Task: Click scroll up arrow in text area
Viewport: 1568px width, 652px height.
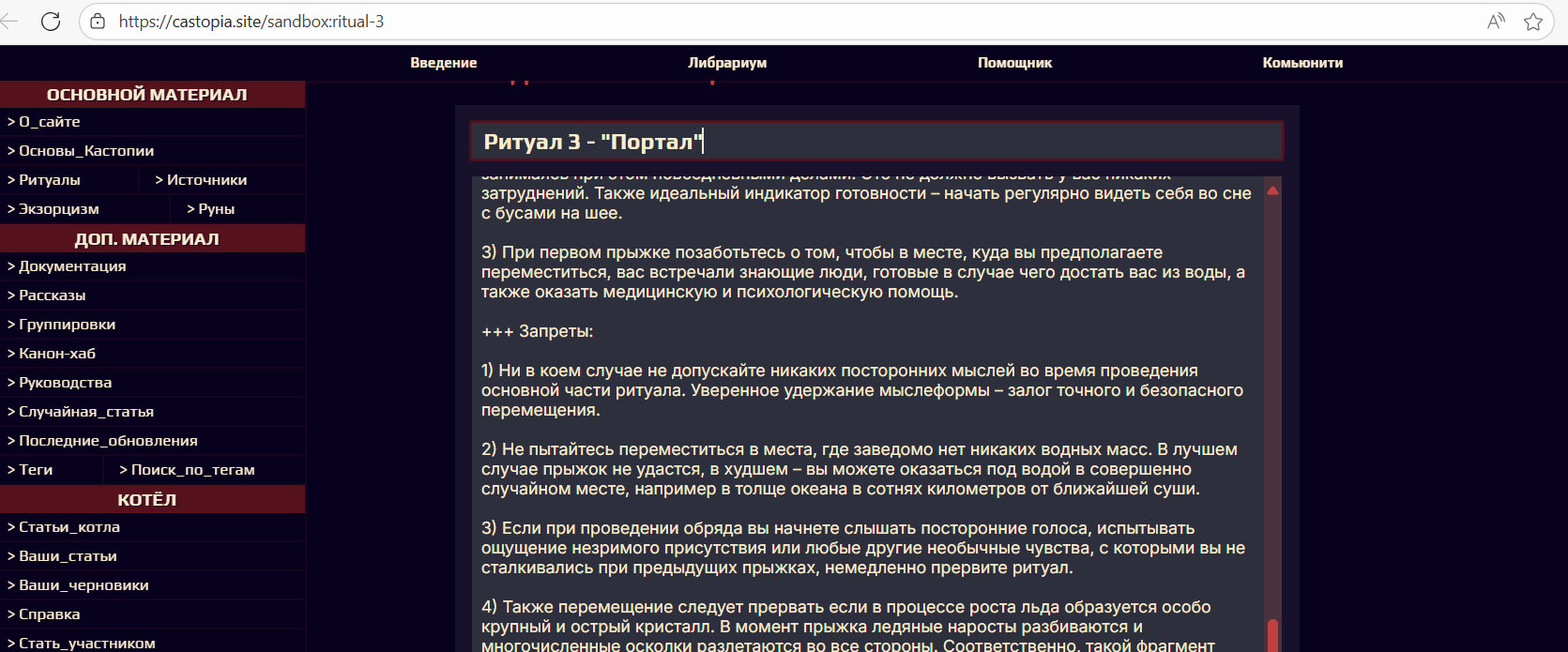Action: (x=1272, y=190)
